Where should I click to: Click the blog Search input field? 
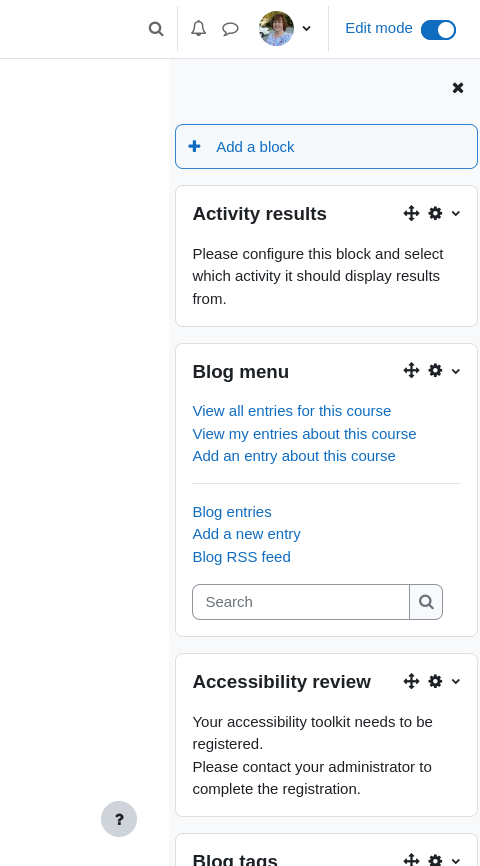[x=301, y=602]
